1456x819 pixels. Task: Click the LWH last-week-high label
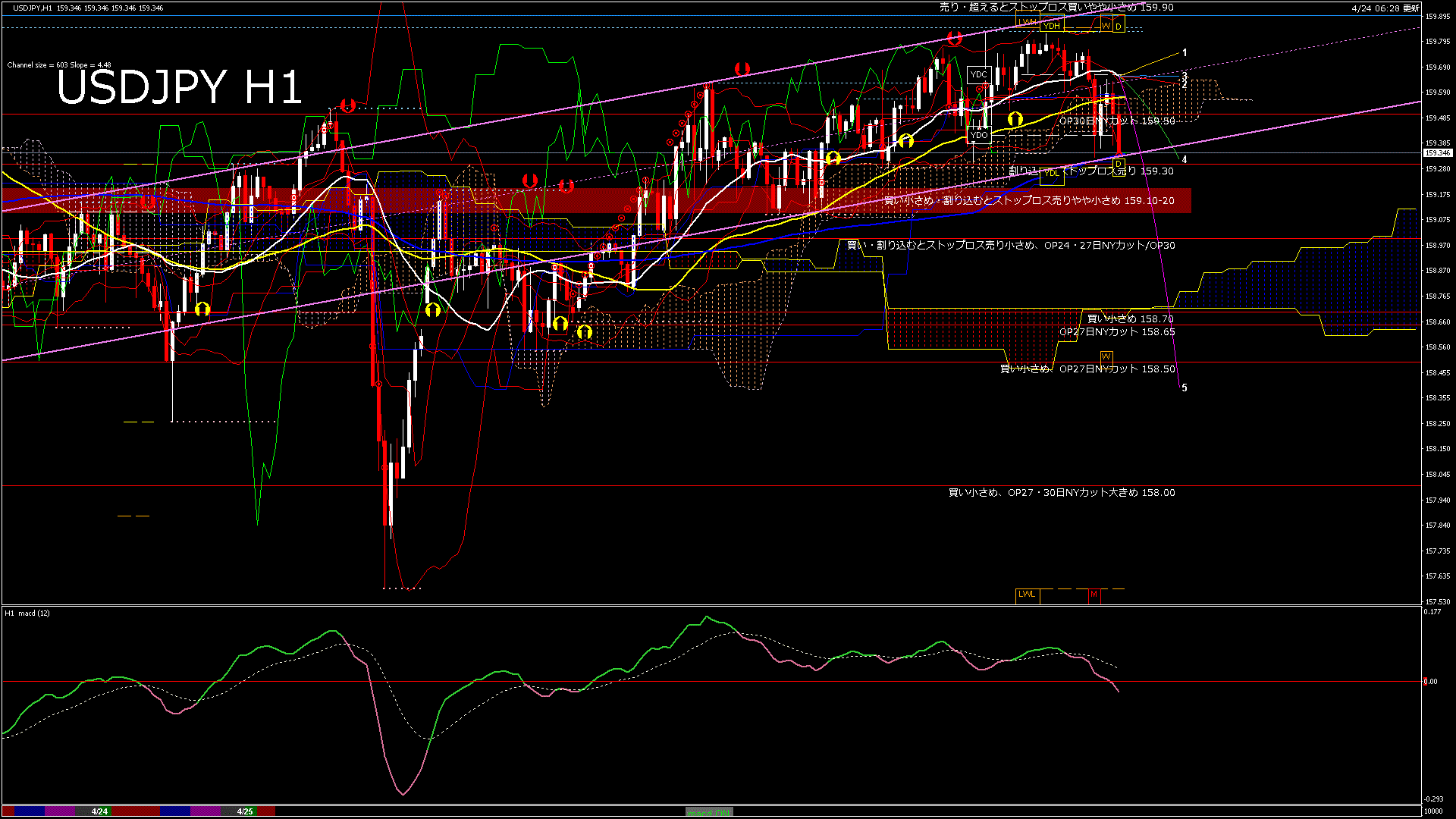tap(1028, 22)
